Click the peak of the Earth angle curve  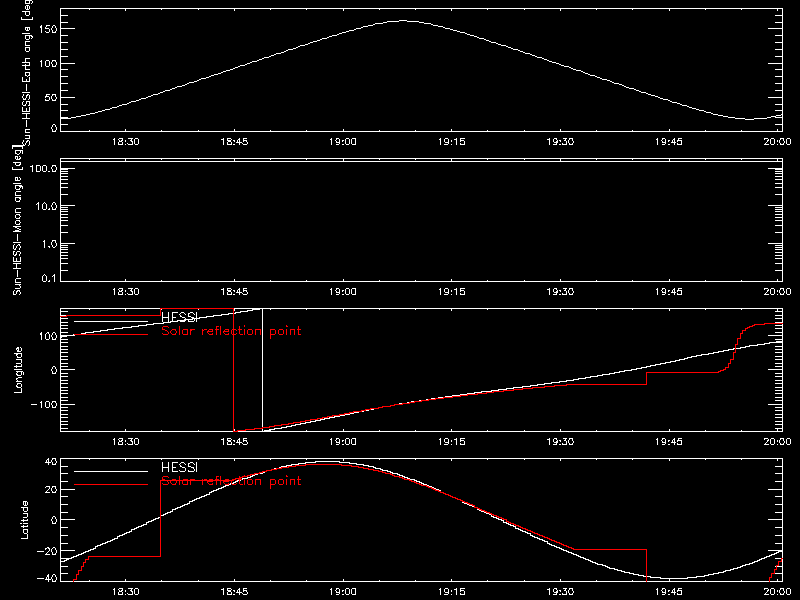[x=403, y=21]
